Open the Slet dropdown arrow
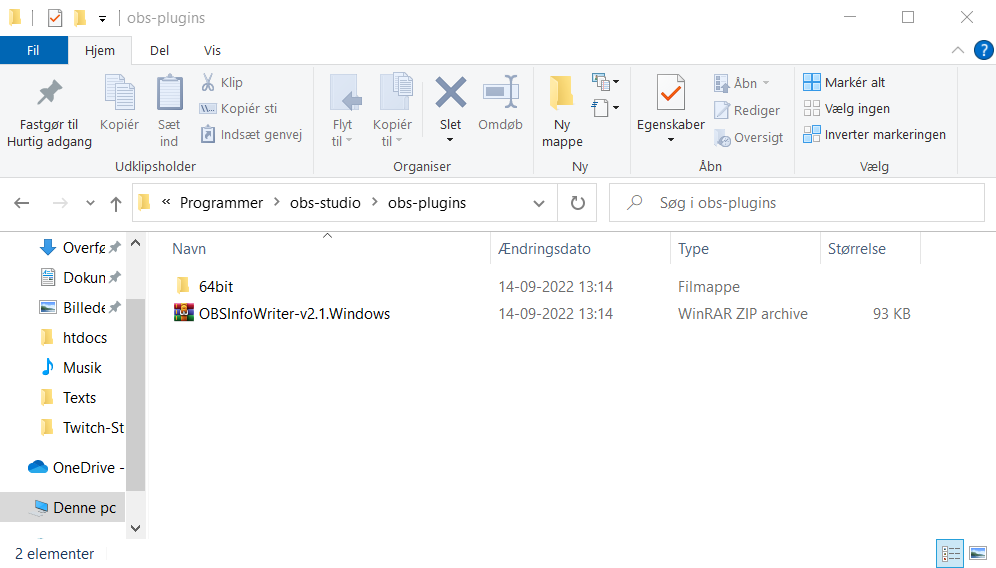Image resolution: width=996 pixels, height=568 pixels. tap(450, 140)
